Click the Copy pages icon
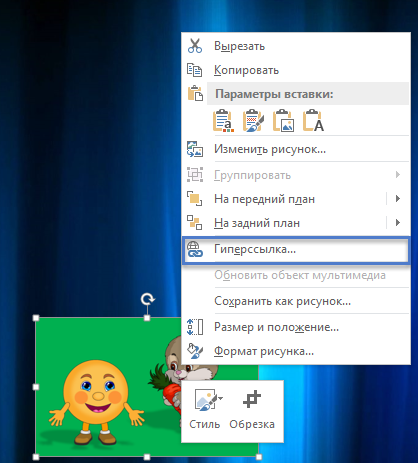The width and height of the screenshot is (418, 463). tap(195, 70)
